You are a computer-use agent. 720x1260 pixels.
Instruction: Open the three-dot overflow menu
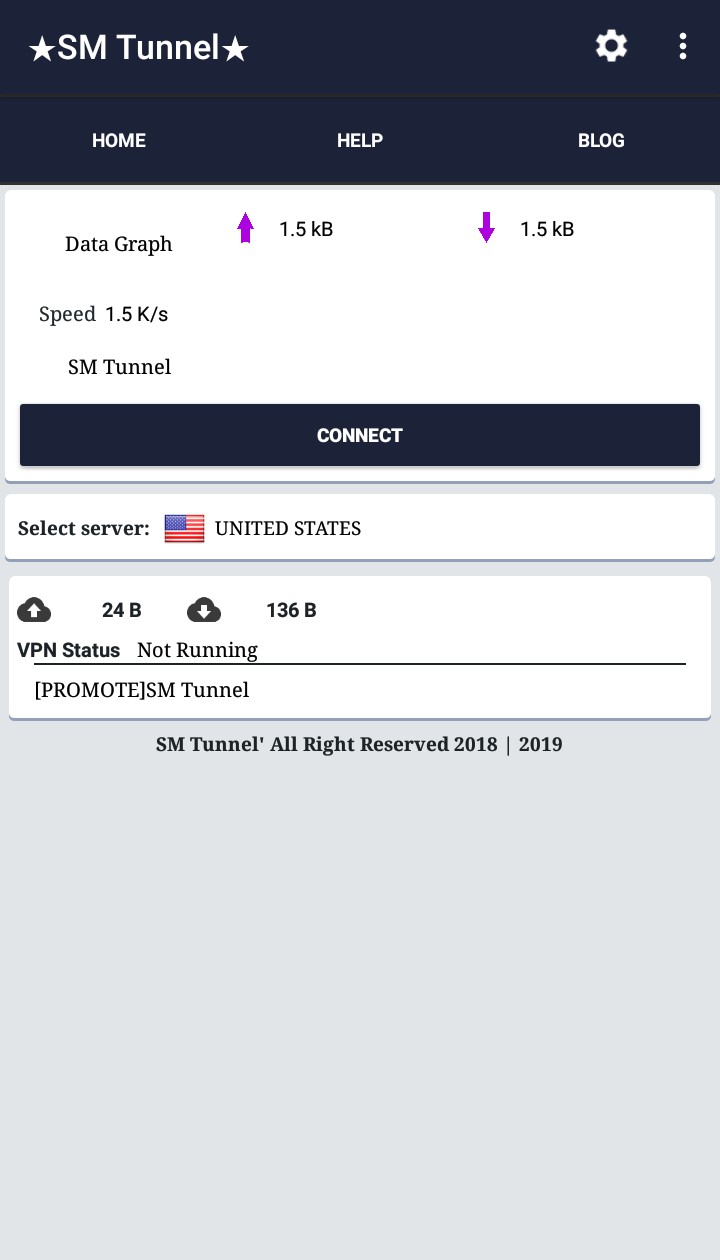point(683,46)
